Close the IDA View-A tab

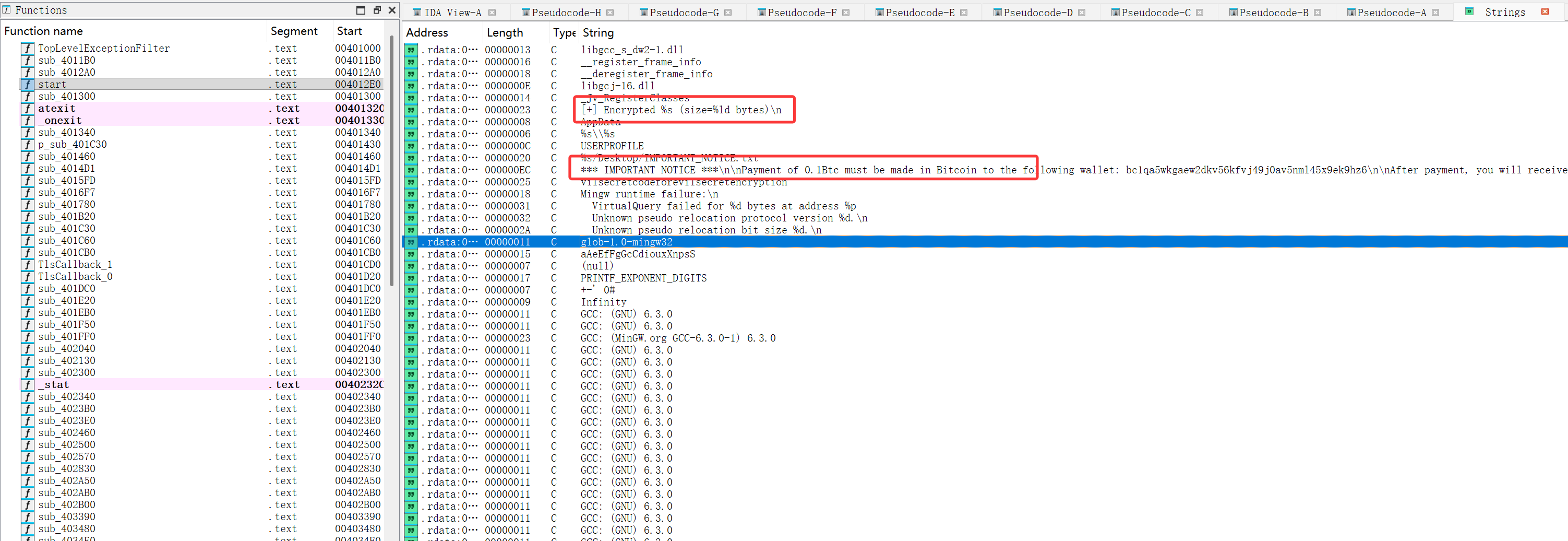492,12
